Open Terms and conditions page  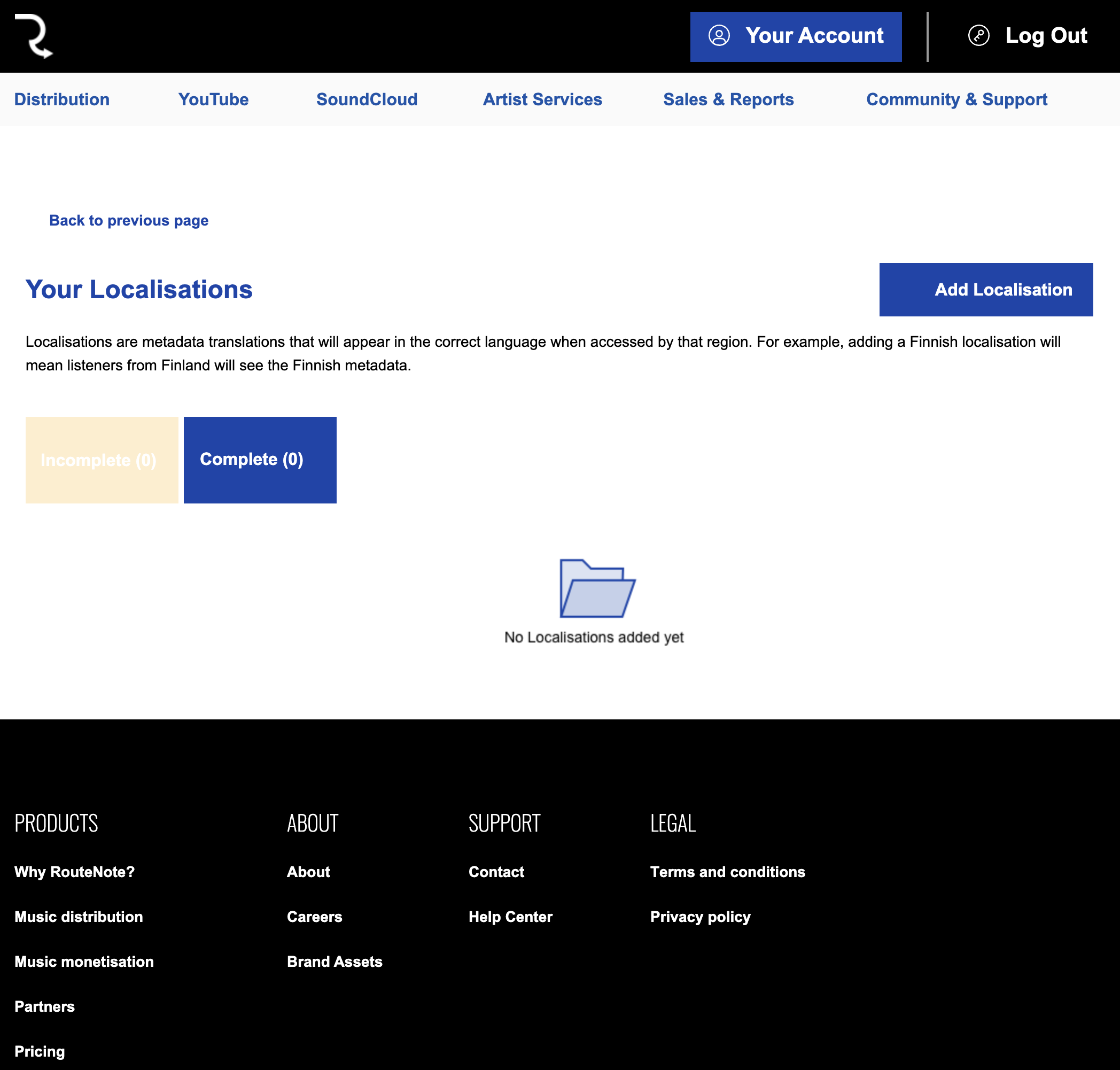(727, 872)
